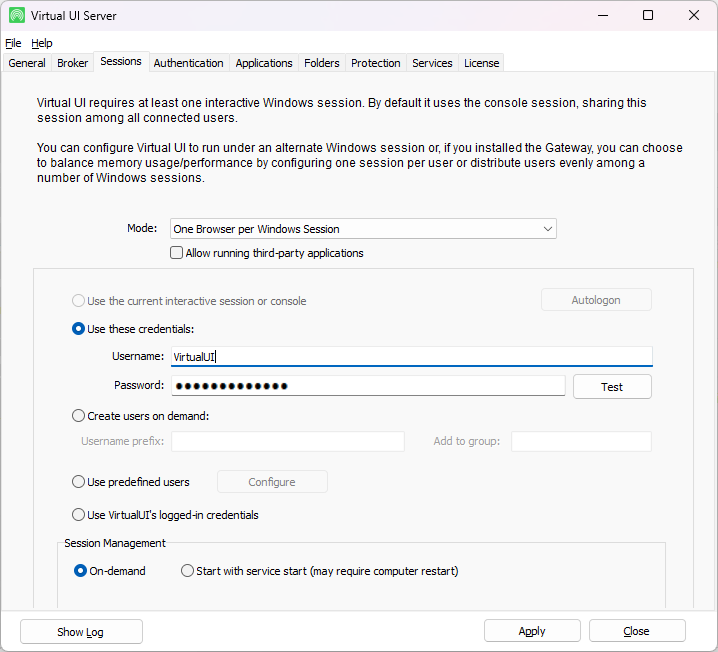Select Create users on demand option
Screen dimensions: 718x652
tap(79, 416)
